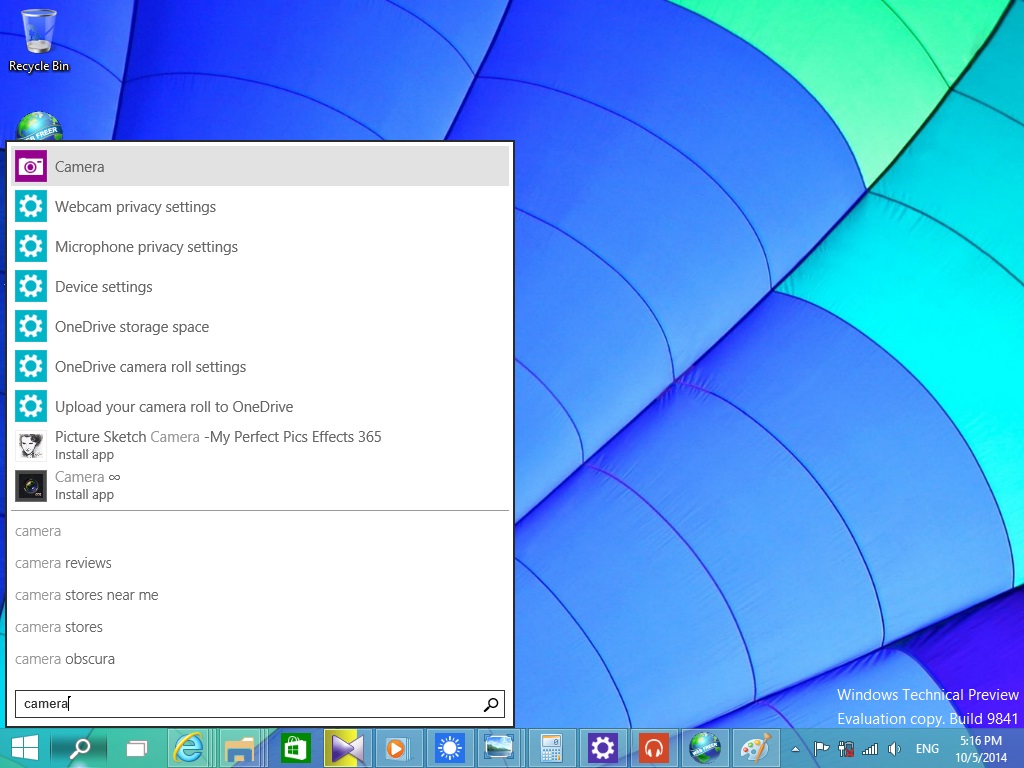Open the Windows Store from the taskbar
This screenshot has width=1024, height=768.
tap(295, 748)
